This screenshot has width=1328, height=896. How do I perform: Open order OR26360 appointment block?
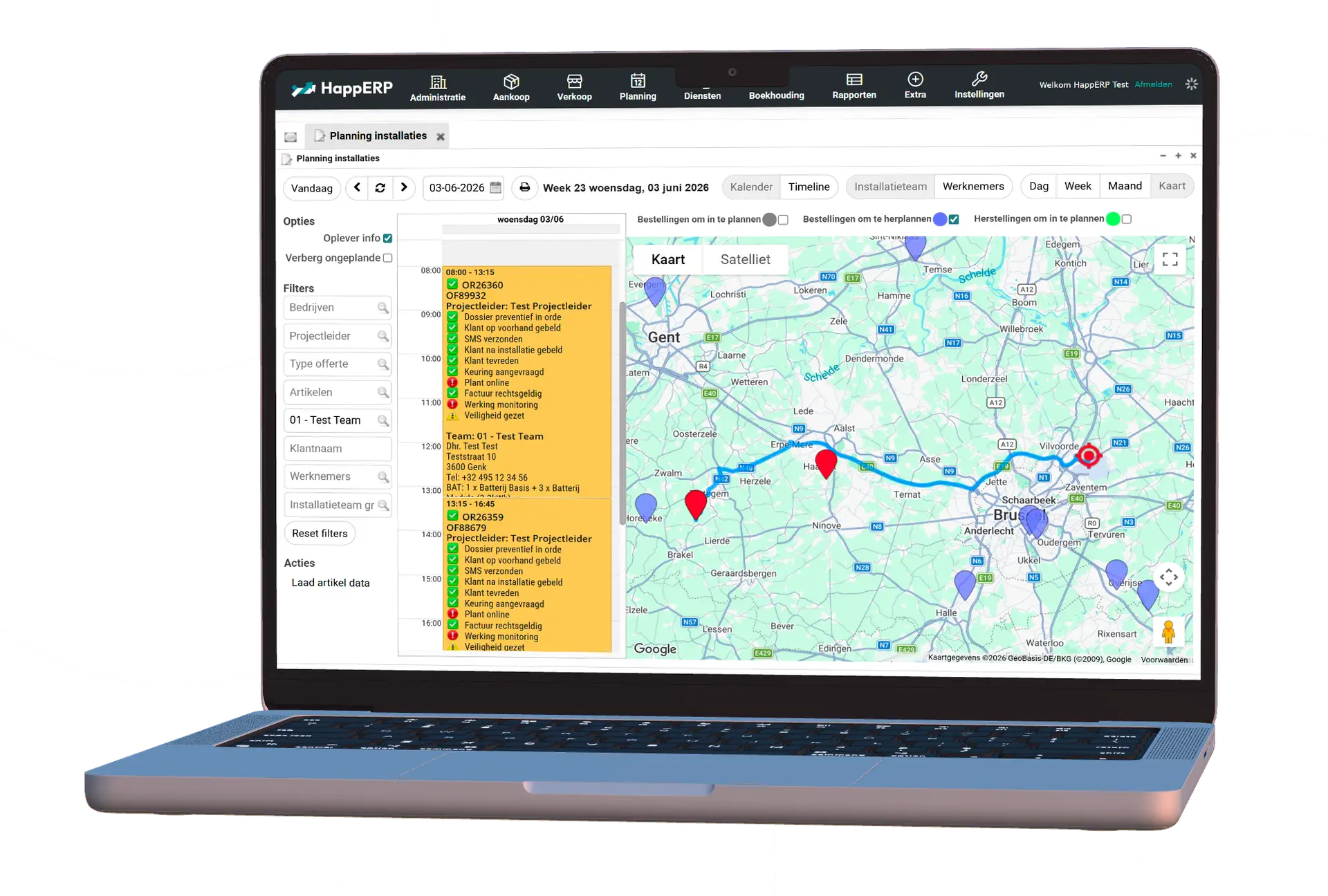pos(527,382)
